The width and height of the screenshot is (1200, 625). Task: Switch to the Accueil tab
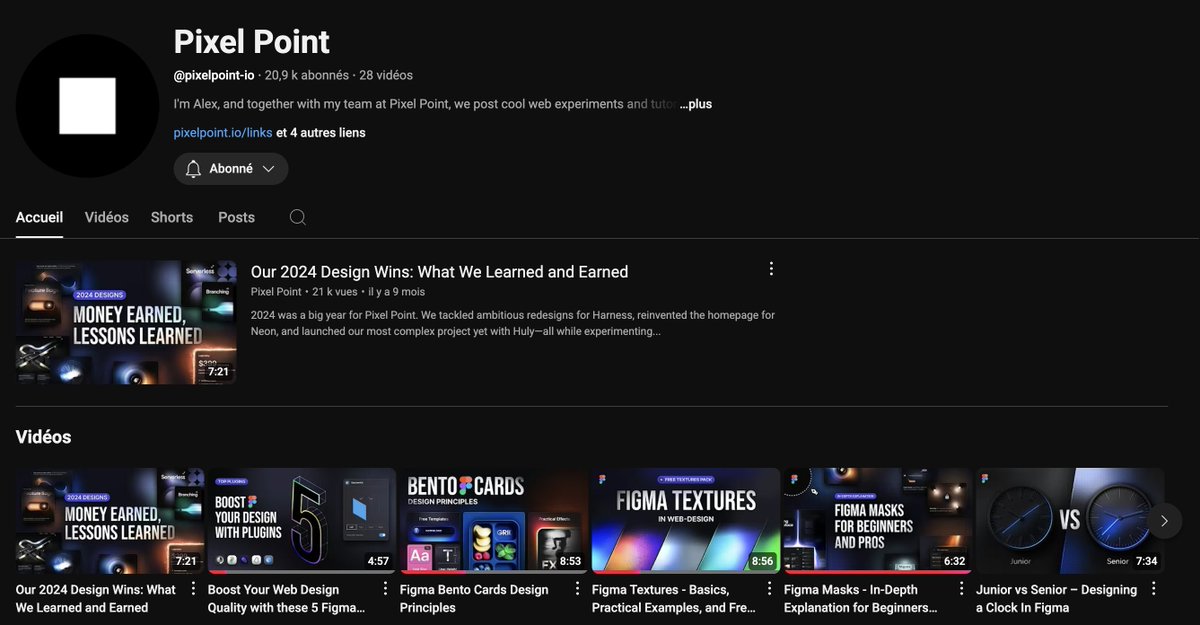tap(39, 217)
